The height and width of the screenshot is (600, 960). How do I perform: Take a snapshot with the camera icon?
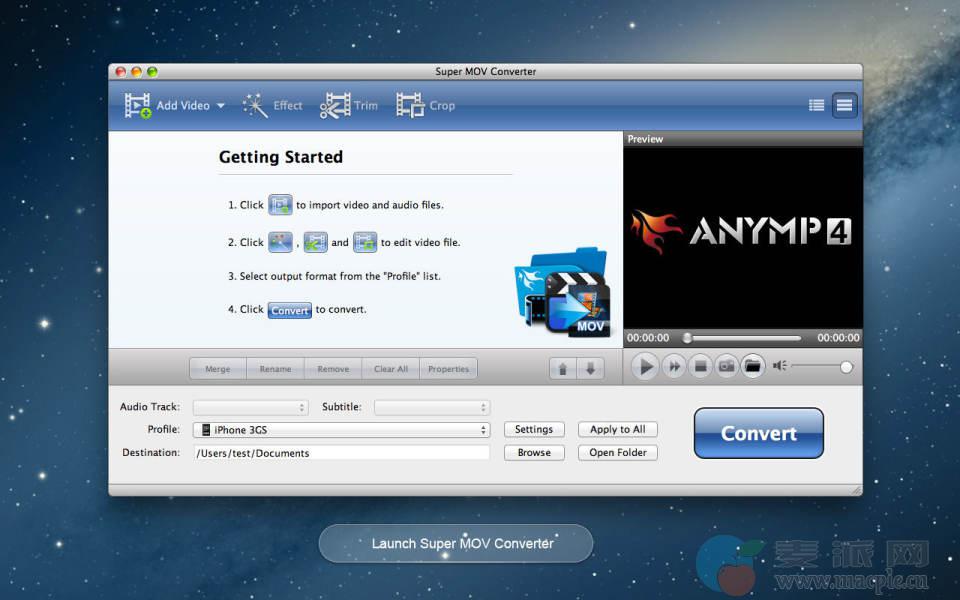coord(727,367)
